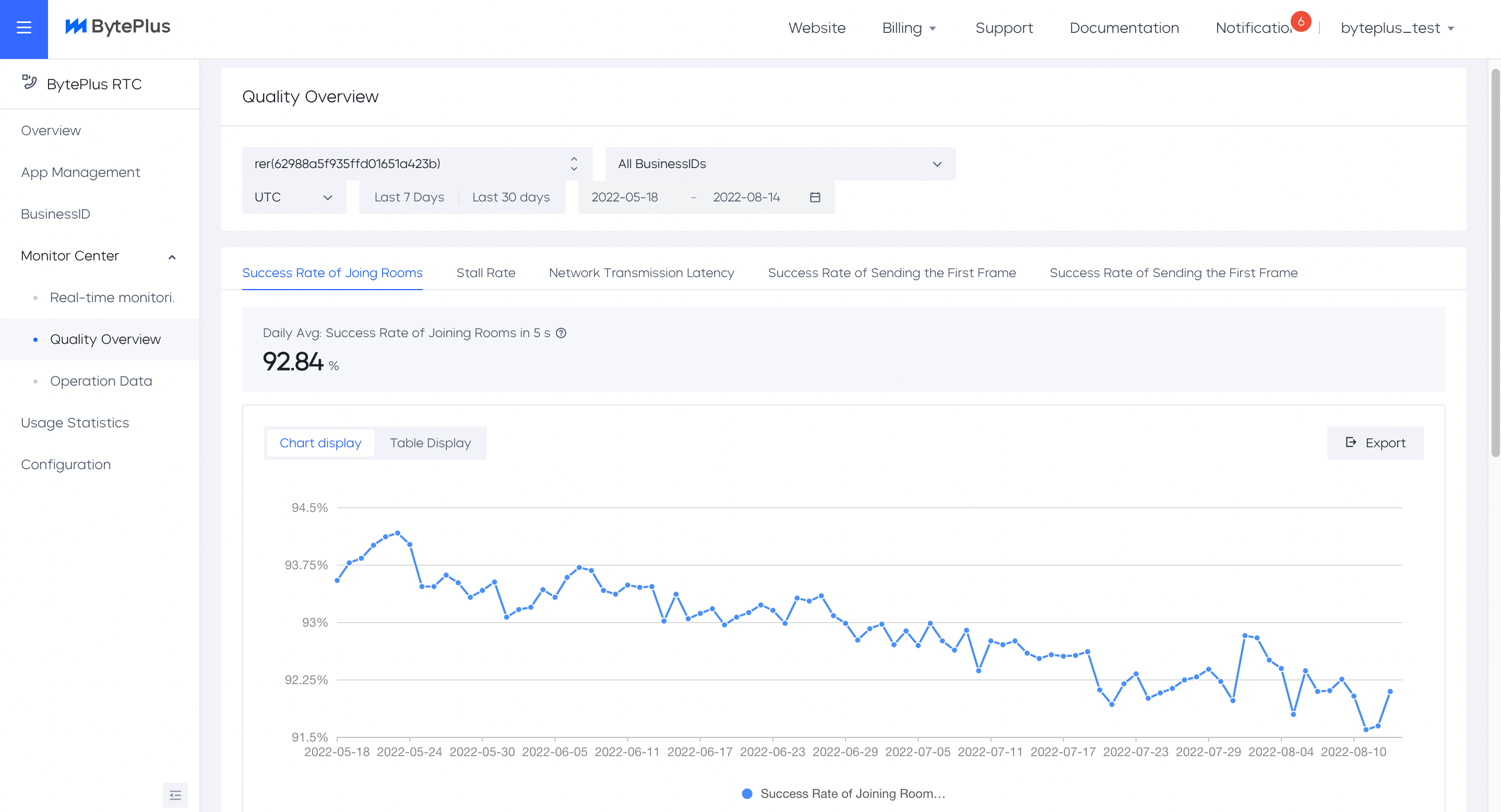1501x812 pixels.
Task: Open the Billing menu
Action: tap(909, 28)
